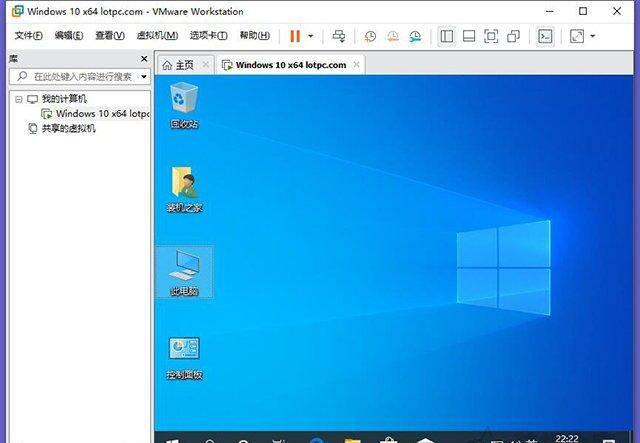Minimize the VMware Workstation window

click(549, 11)
